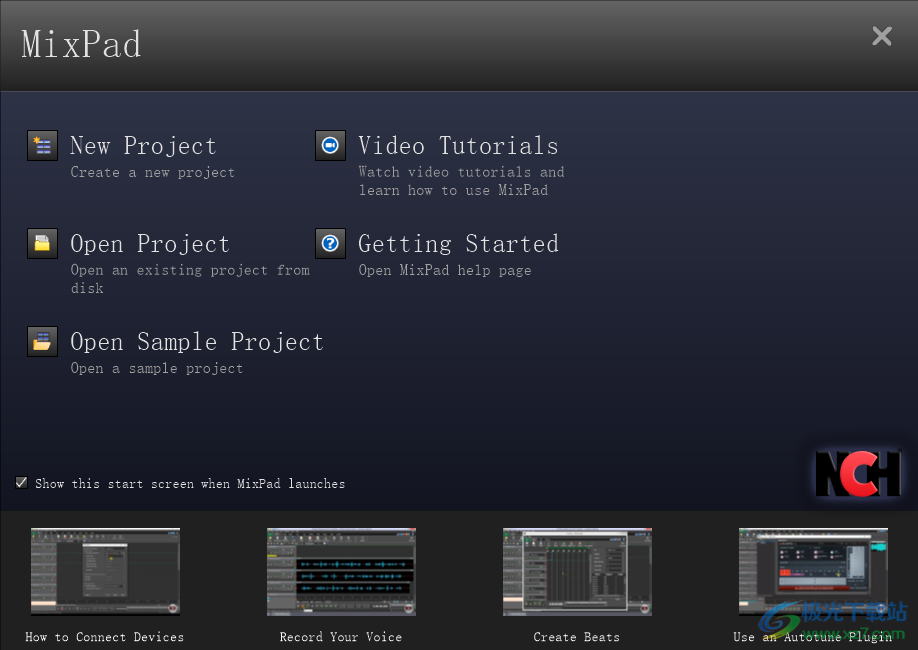This screenshot has height=650, width=918.
Task: Click the 'Create Beats' caption
Action: [577, 637]
